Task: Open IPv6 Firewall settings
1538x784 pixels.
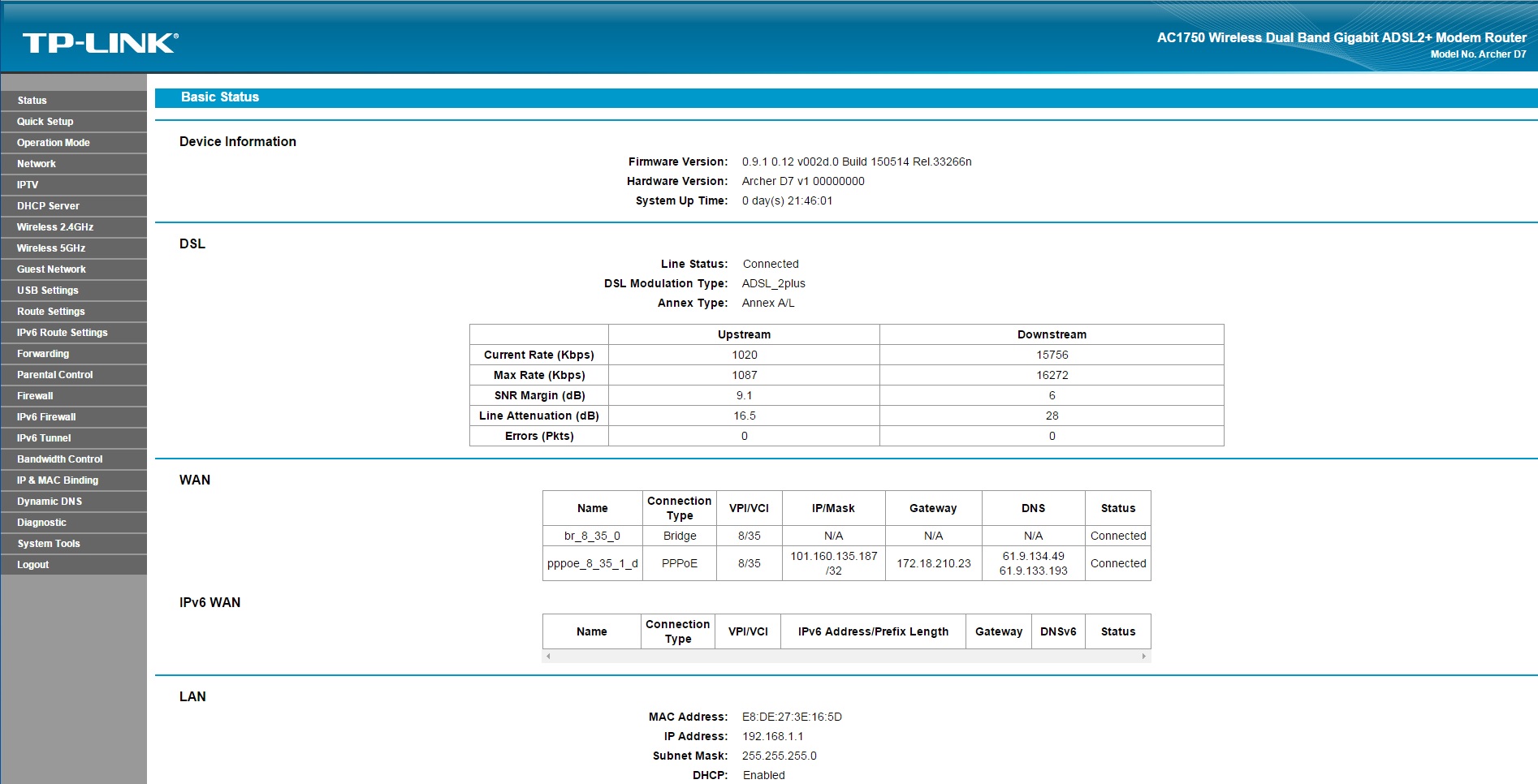Action: click(74, 417)
